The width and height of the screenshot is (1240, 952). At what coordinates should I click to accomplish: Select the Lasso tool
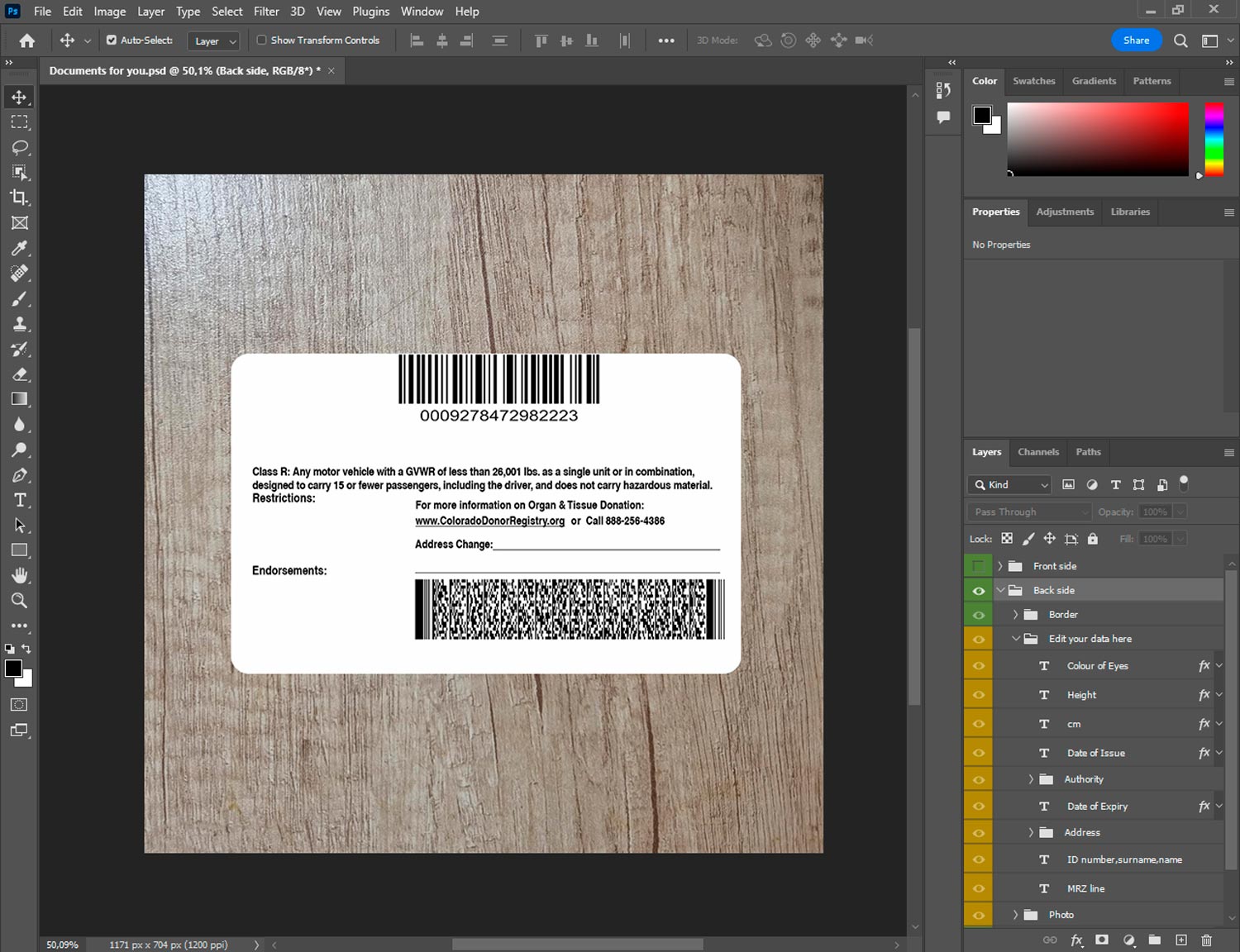pos(19,147)
